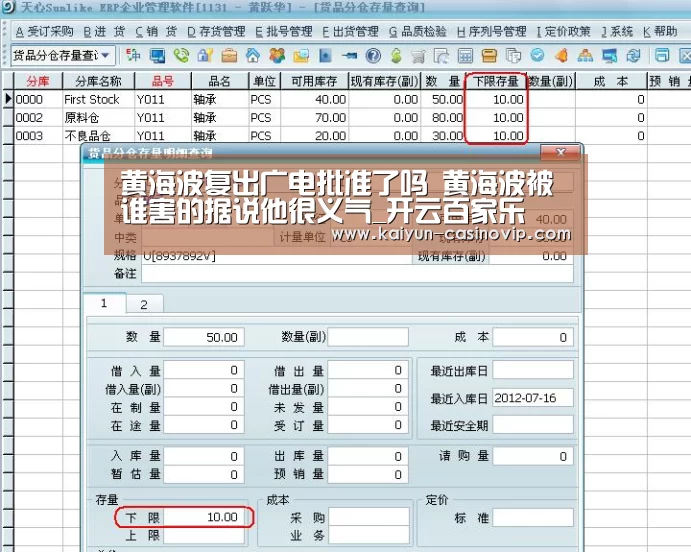This screenshot has width=691, height=552.
Task: Click the shopping cart toolbar icon
Action: [x=419, y=56]
